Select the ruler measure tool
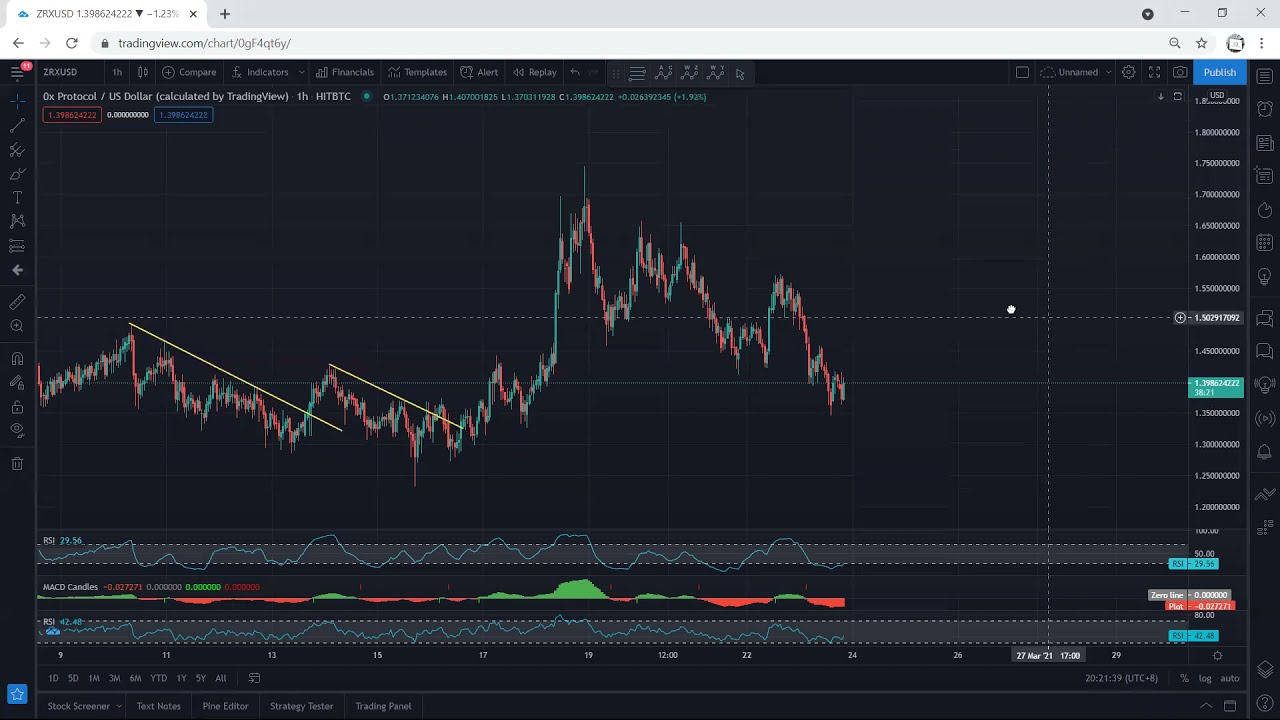 click(17, 302)
